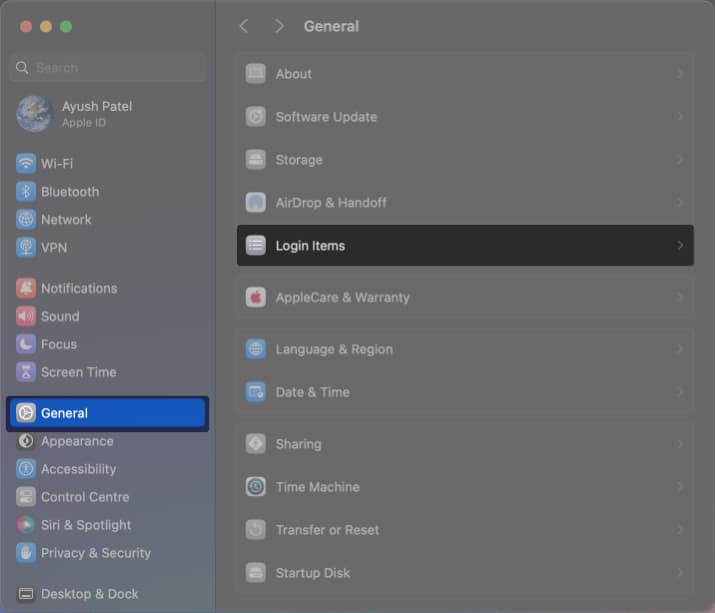Image resolution: width=715 pixels, height=613 pixels.
Task: Click the Search field
Action: [108, 68]
